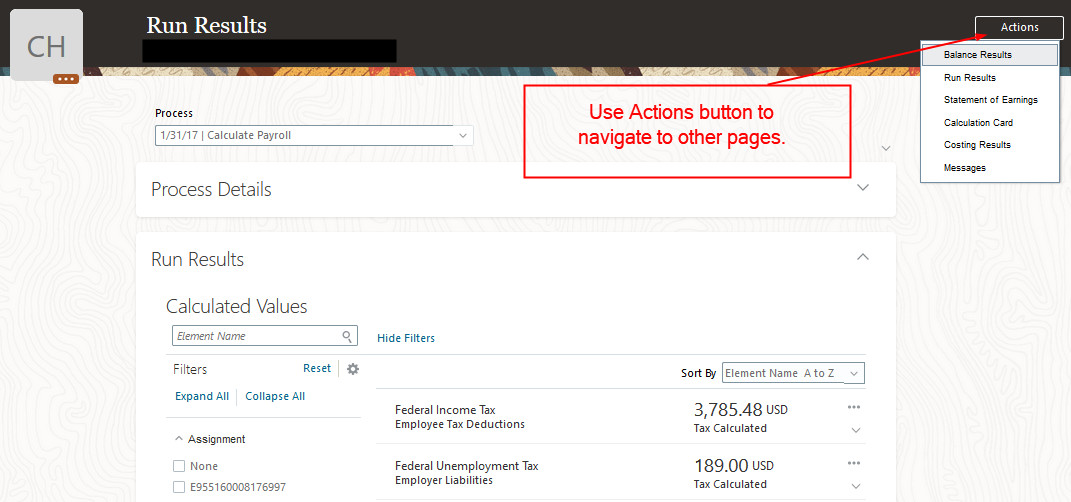Screen dimensions: 1071x502
Task: Open Federal Unemployment Tax row ellipsis menu
Action: [x=853, y=463]
